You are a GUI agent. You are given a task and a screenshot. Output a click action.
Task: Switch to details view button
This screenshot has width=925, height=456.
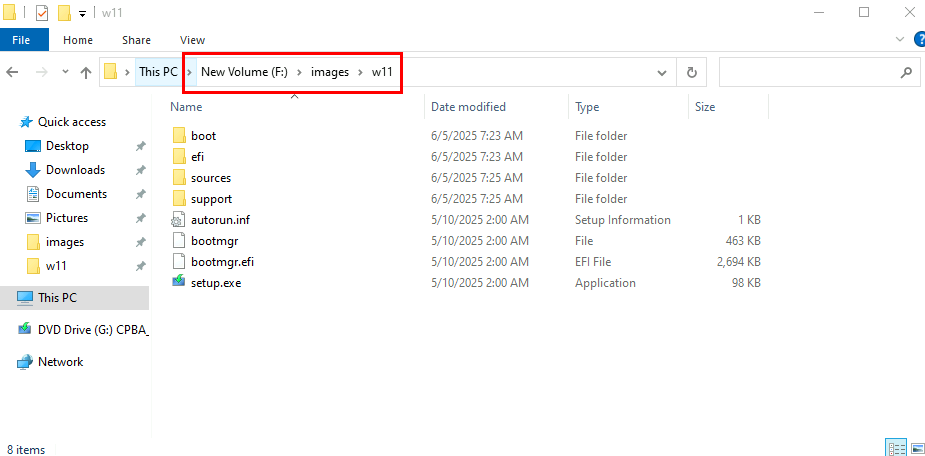pos(895,448)
